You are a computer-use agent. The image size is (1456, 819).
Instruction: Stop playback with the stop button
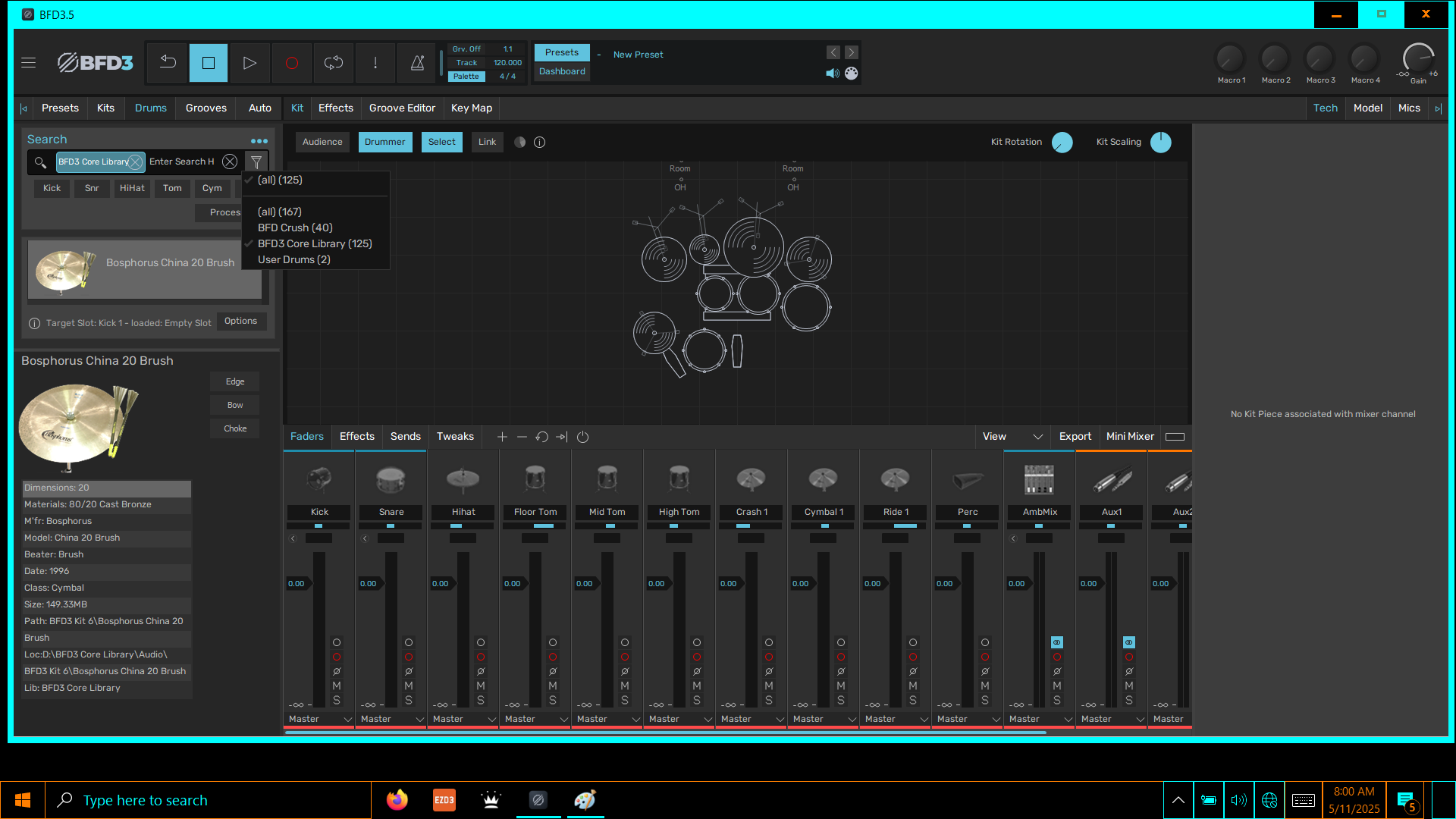pos(209,63)
